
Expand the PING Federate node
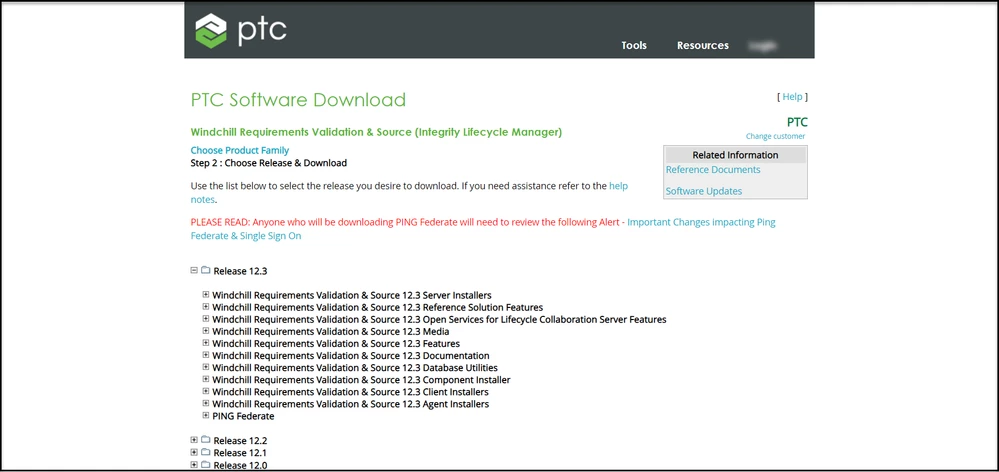click(x=206, y=415)
